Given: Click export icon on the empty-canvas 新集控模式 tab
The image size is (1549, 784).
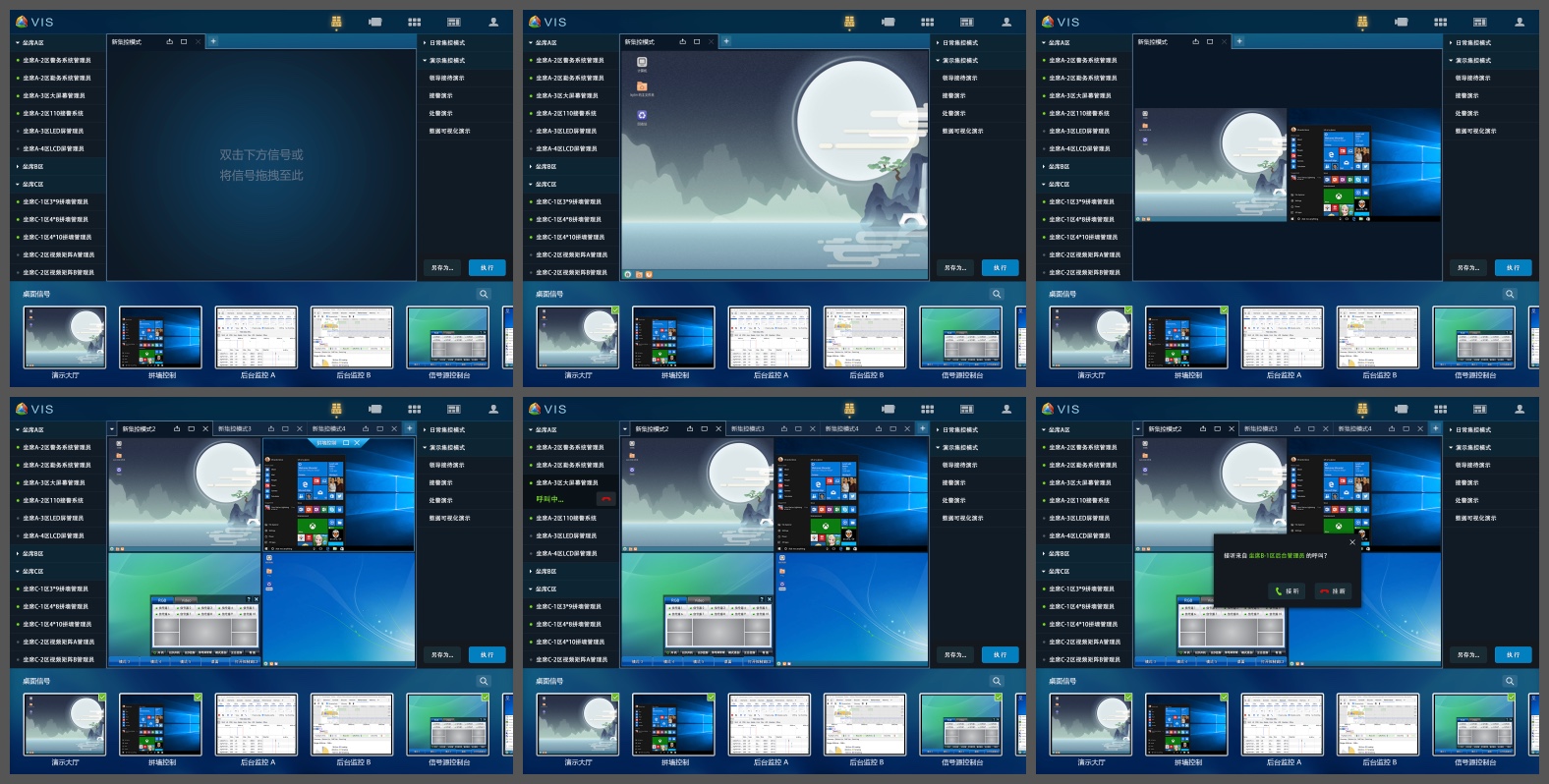Looking at the screenshot, I should pos(169,41).
